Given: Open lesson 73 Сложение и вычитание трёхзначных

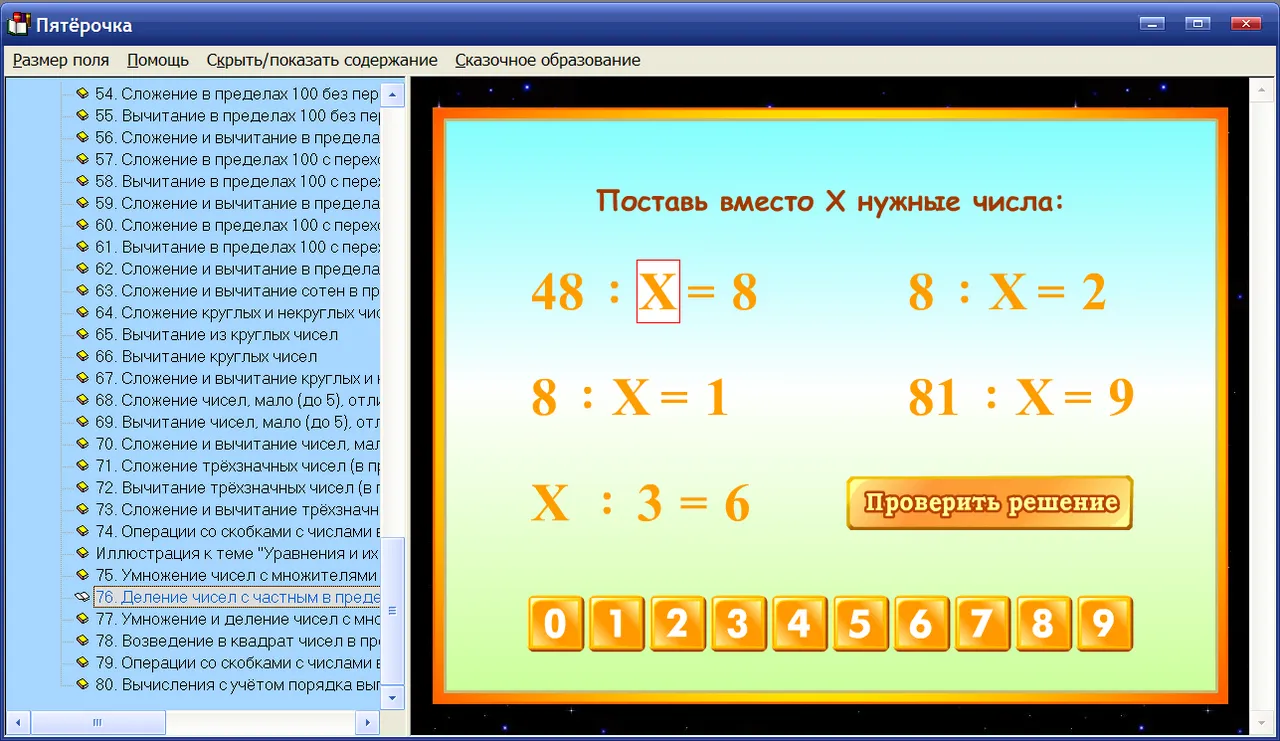Looking at the screenshot, I should click(237, 510).
